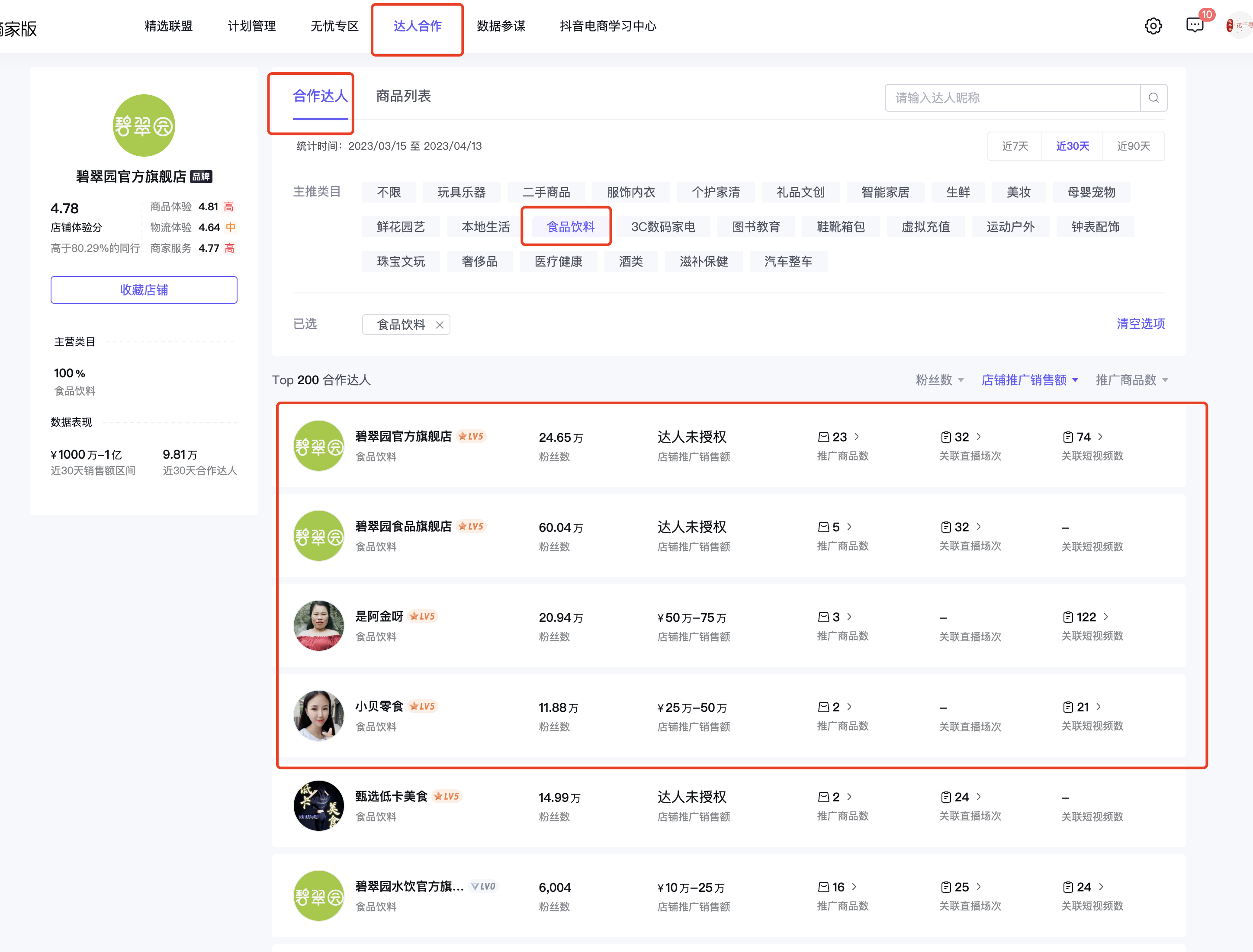Open 精选联盟 top menu
The width and height of the screenshot is (1253, 952).
[x=169, y=26]
